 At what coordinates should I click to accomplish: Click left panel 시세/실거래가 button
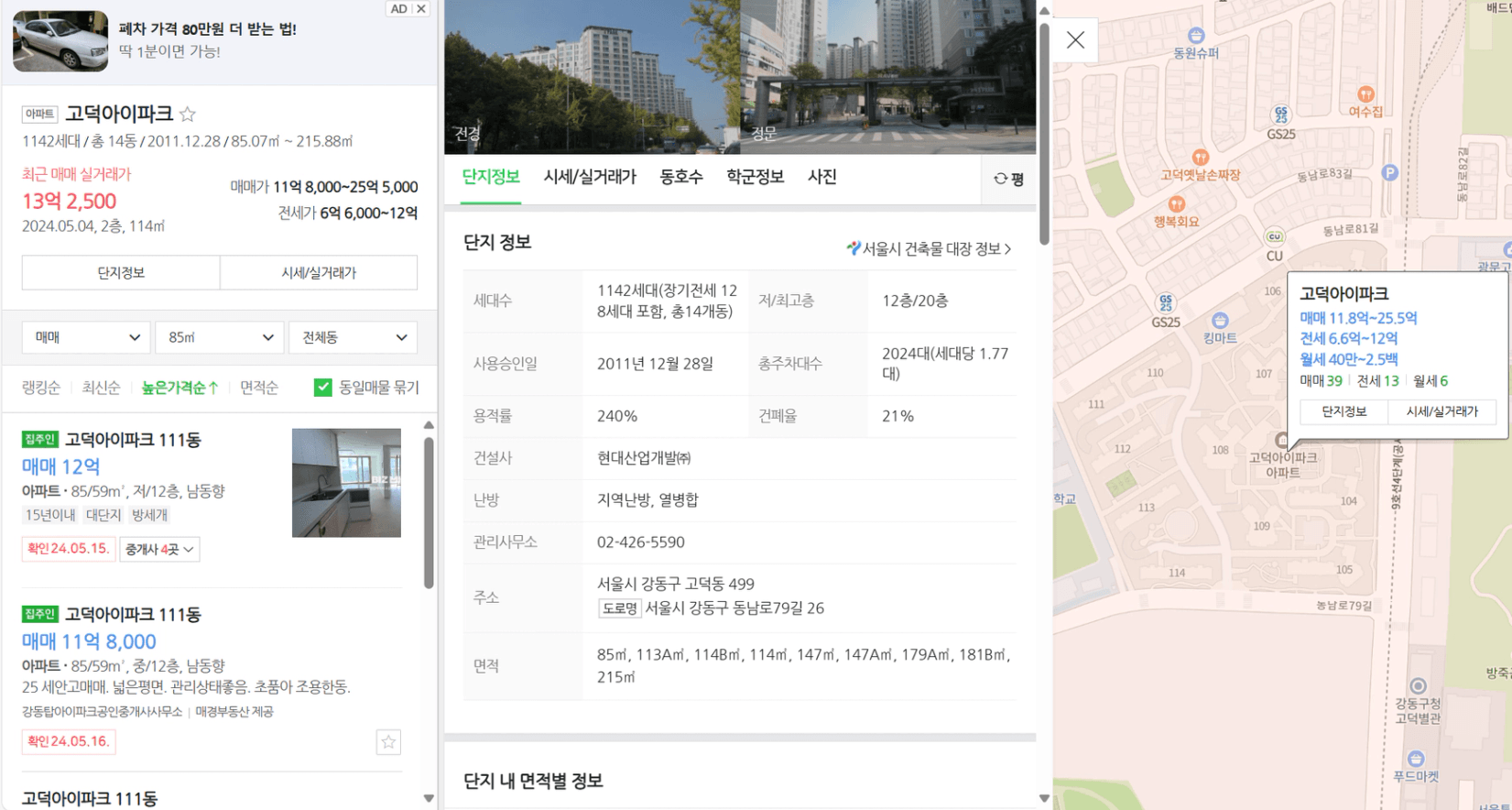point(319,273)
